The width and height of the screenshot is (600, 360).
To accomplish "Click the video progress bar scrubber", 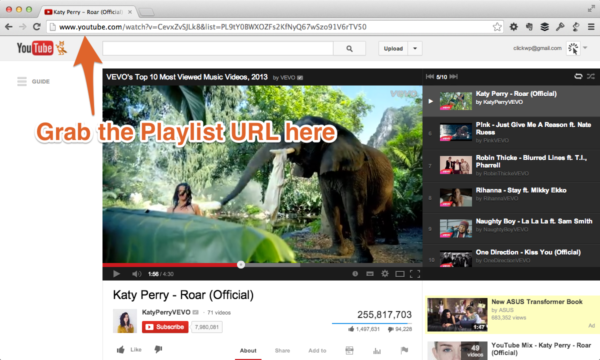I will (241, 264).
